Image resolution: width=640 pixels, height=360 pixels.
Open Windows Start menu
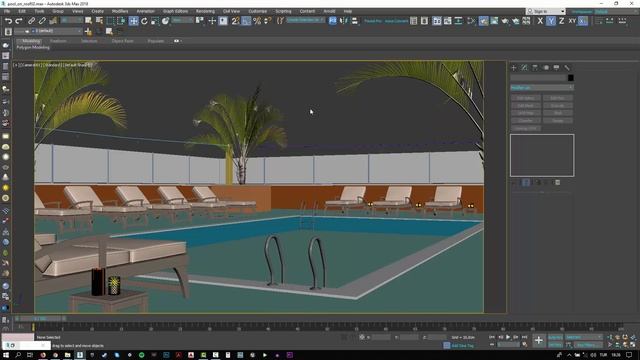tap(6, 355)
